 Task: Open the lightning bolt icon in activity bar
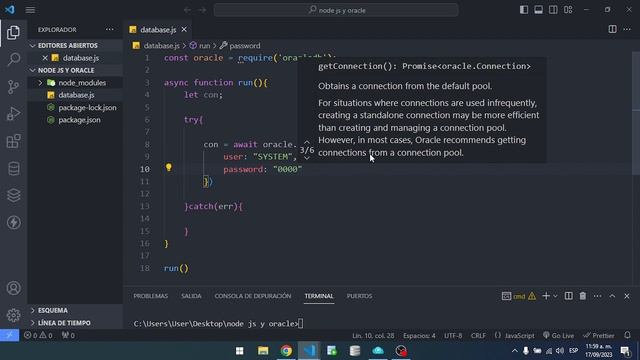click(x=13, y=222)
